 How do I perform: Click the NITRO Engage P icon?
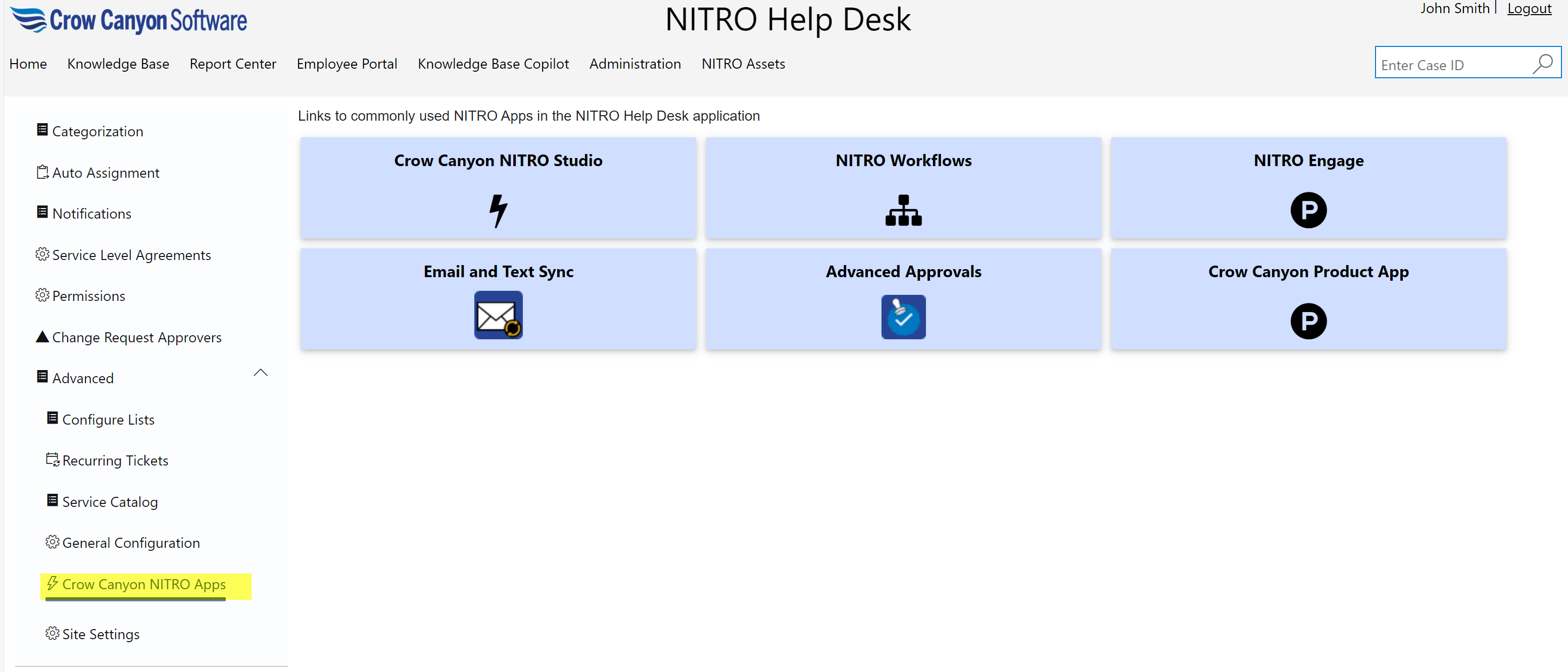[1308, 211]
